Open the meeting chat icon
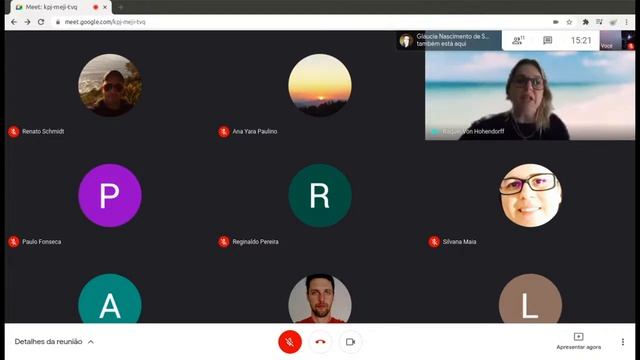Screen dimensions: 640x360 tap(547, 40)
